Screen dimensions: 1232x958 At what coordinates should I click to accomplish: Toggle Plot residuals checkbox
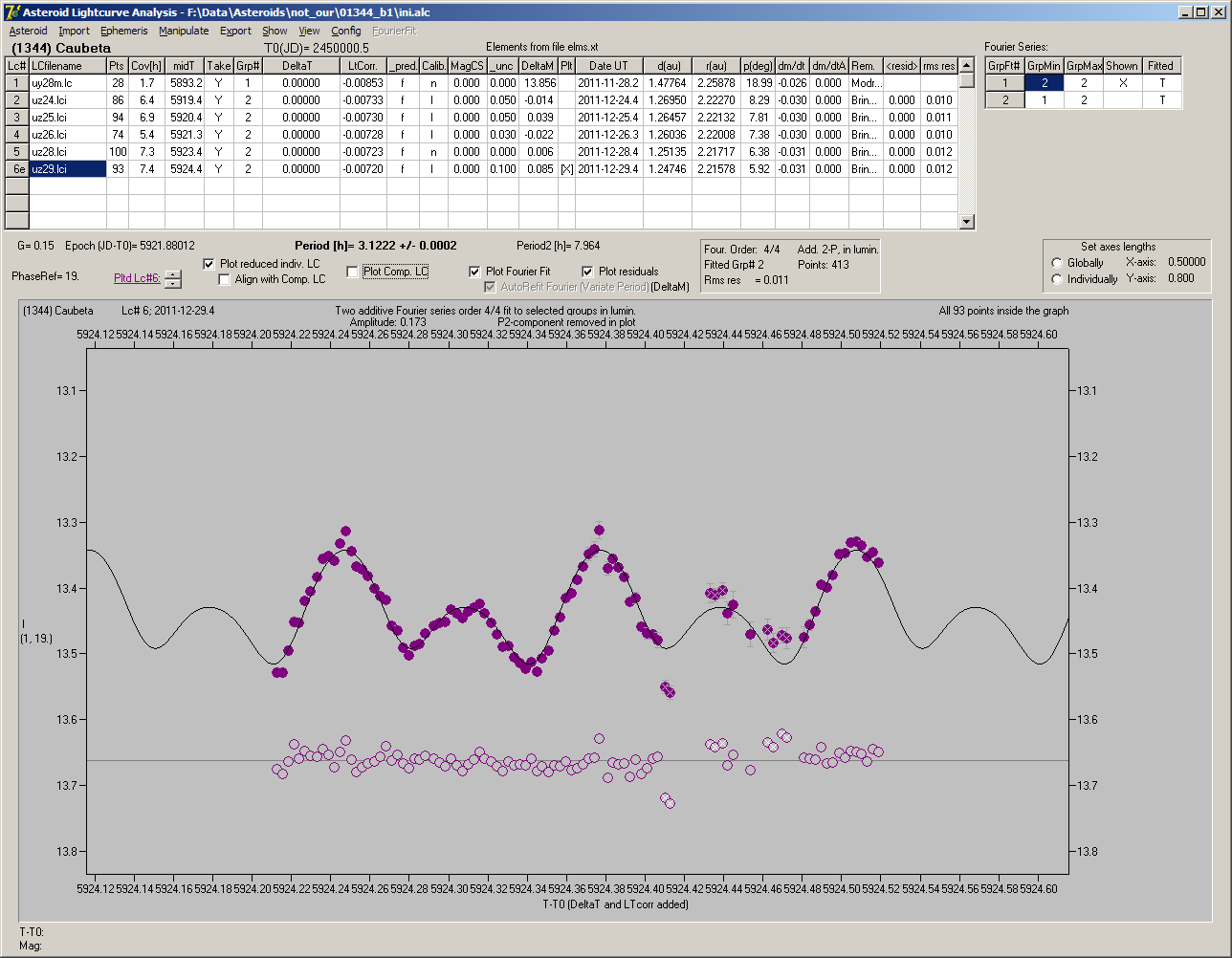(x=587, y=272)
